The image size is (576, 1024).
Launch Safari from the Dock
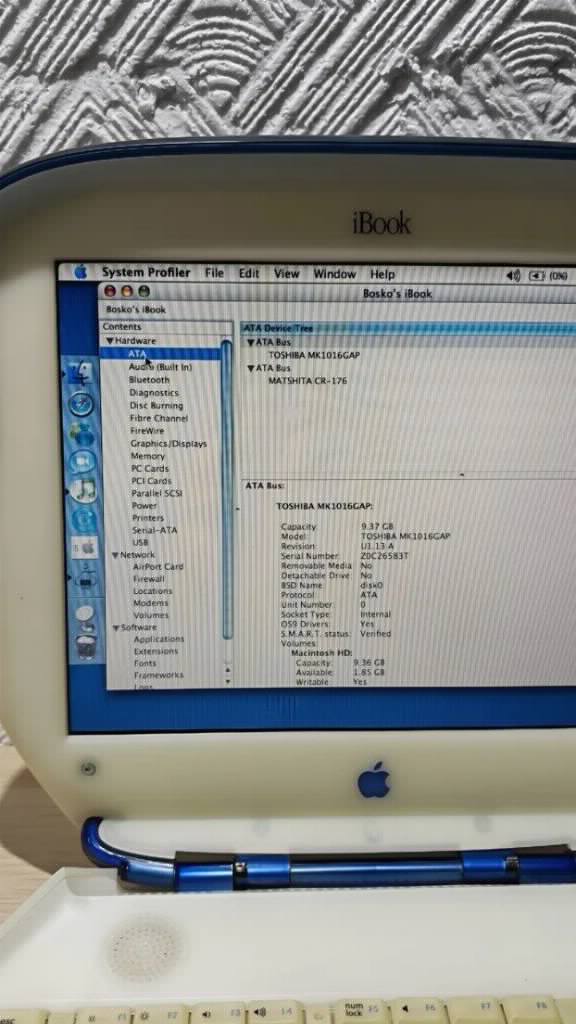click(82, 405)
